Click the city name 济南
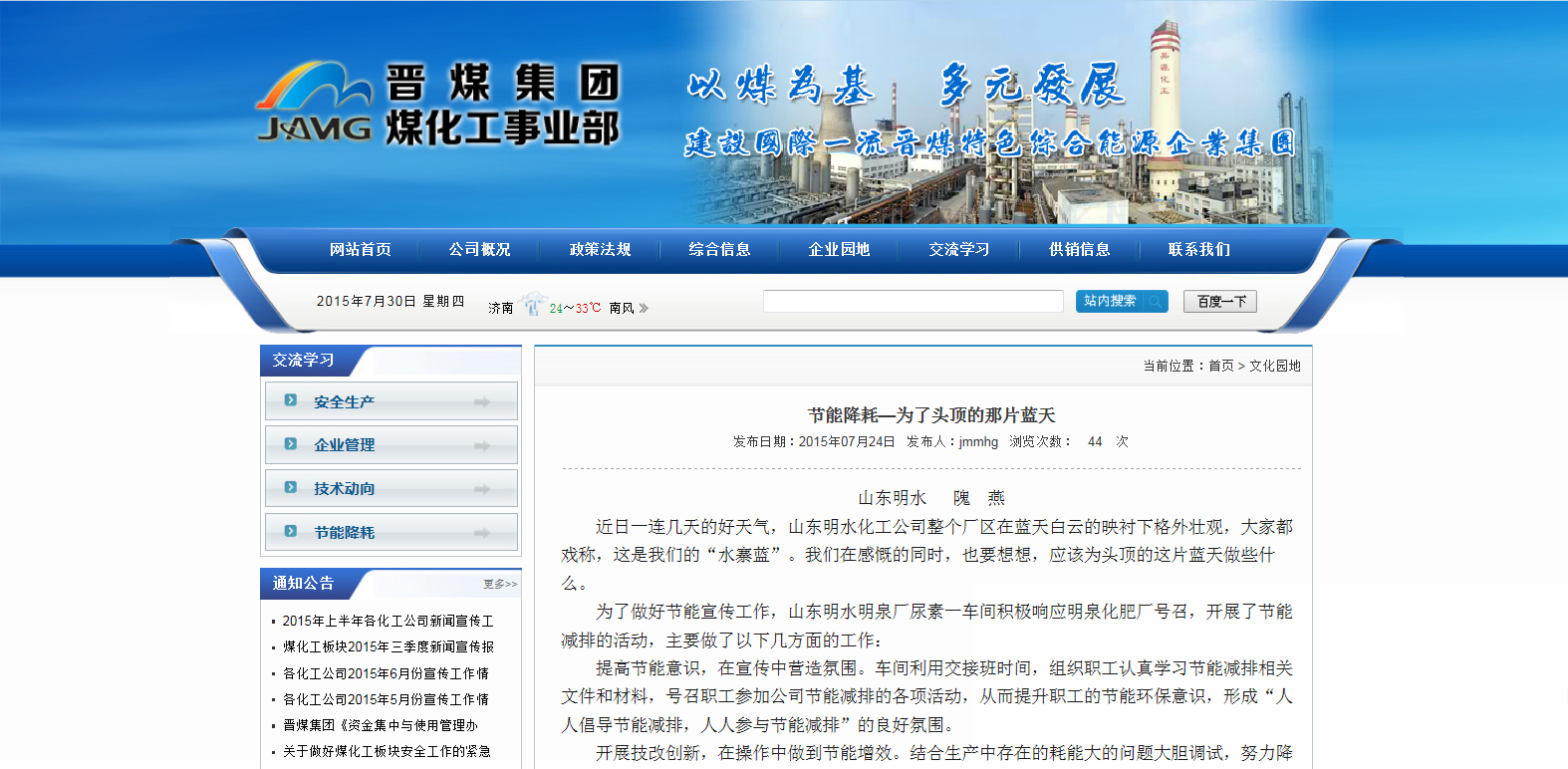The width and height of the screenshot is (1568, 769). [x=500, y=309]
